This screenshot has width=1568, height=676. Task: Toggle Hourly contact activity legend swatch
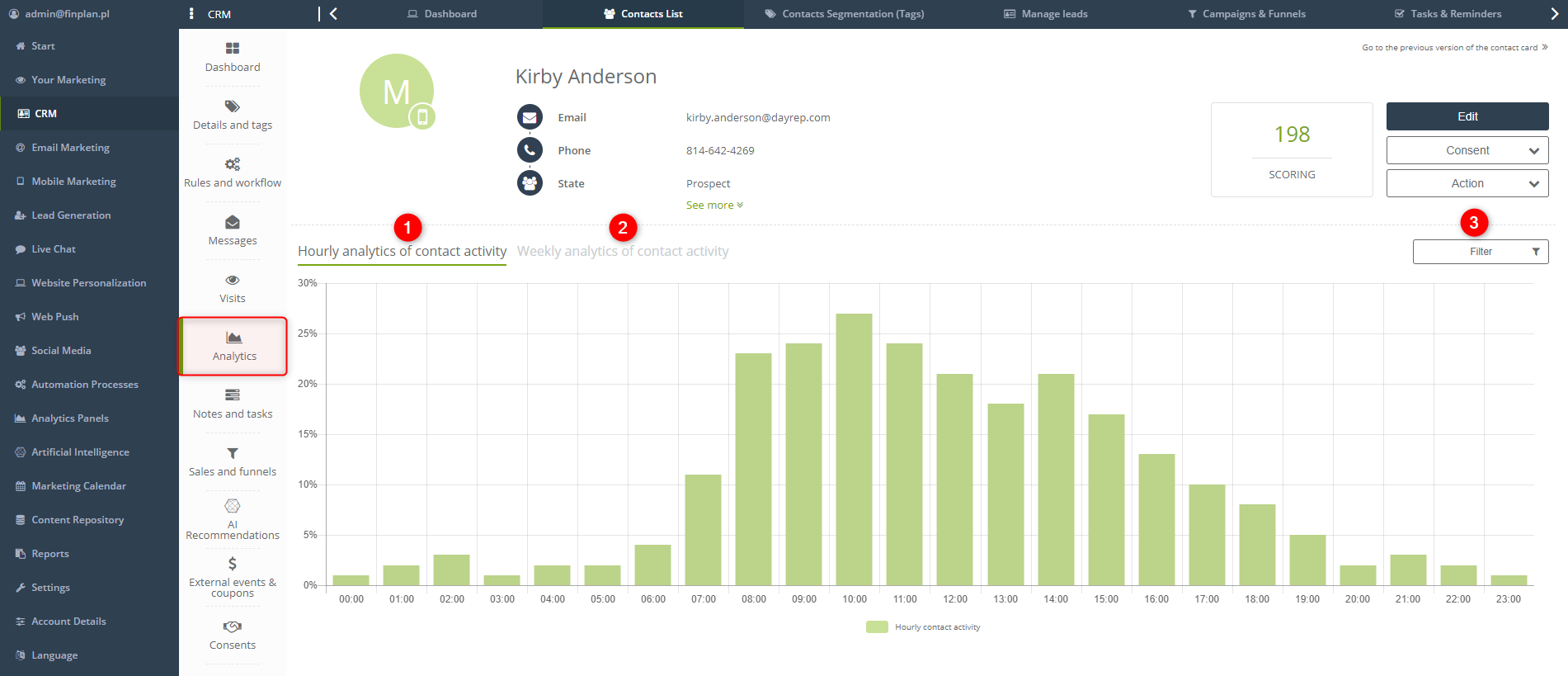877,627
